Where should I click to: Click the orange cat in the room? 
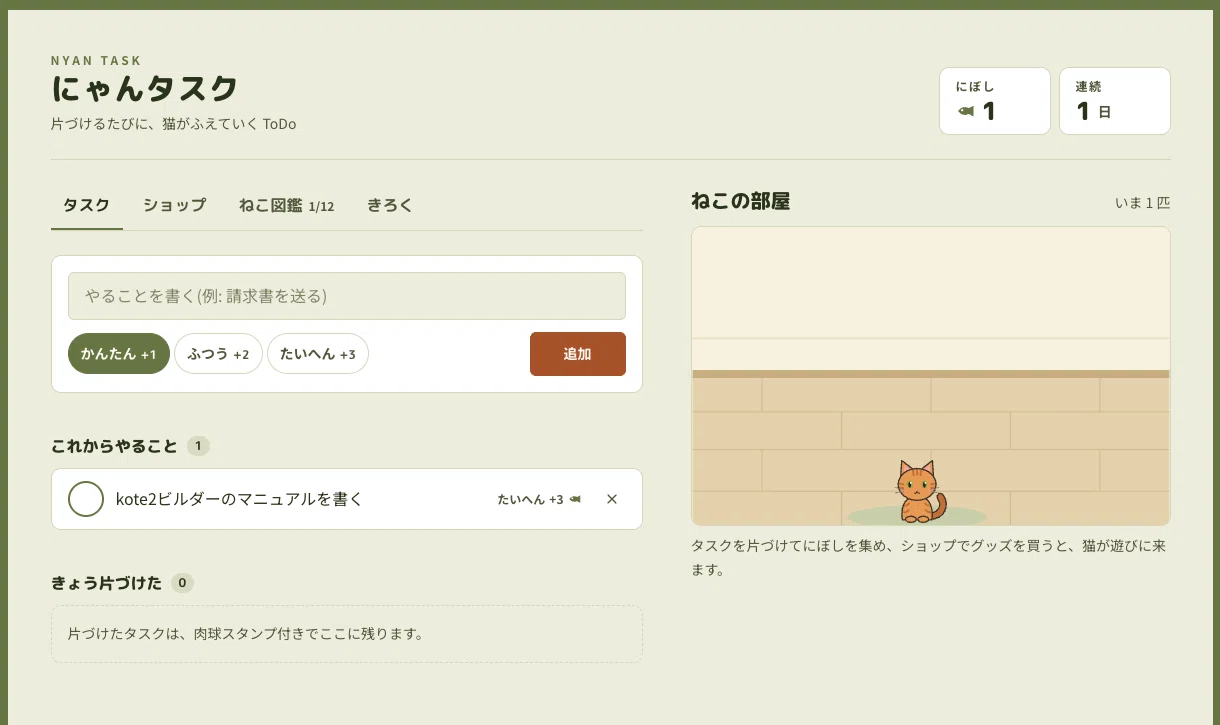920,491
